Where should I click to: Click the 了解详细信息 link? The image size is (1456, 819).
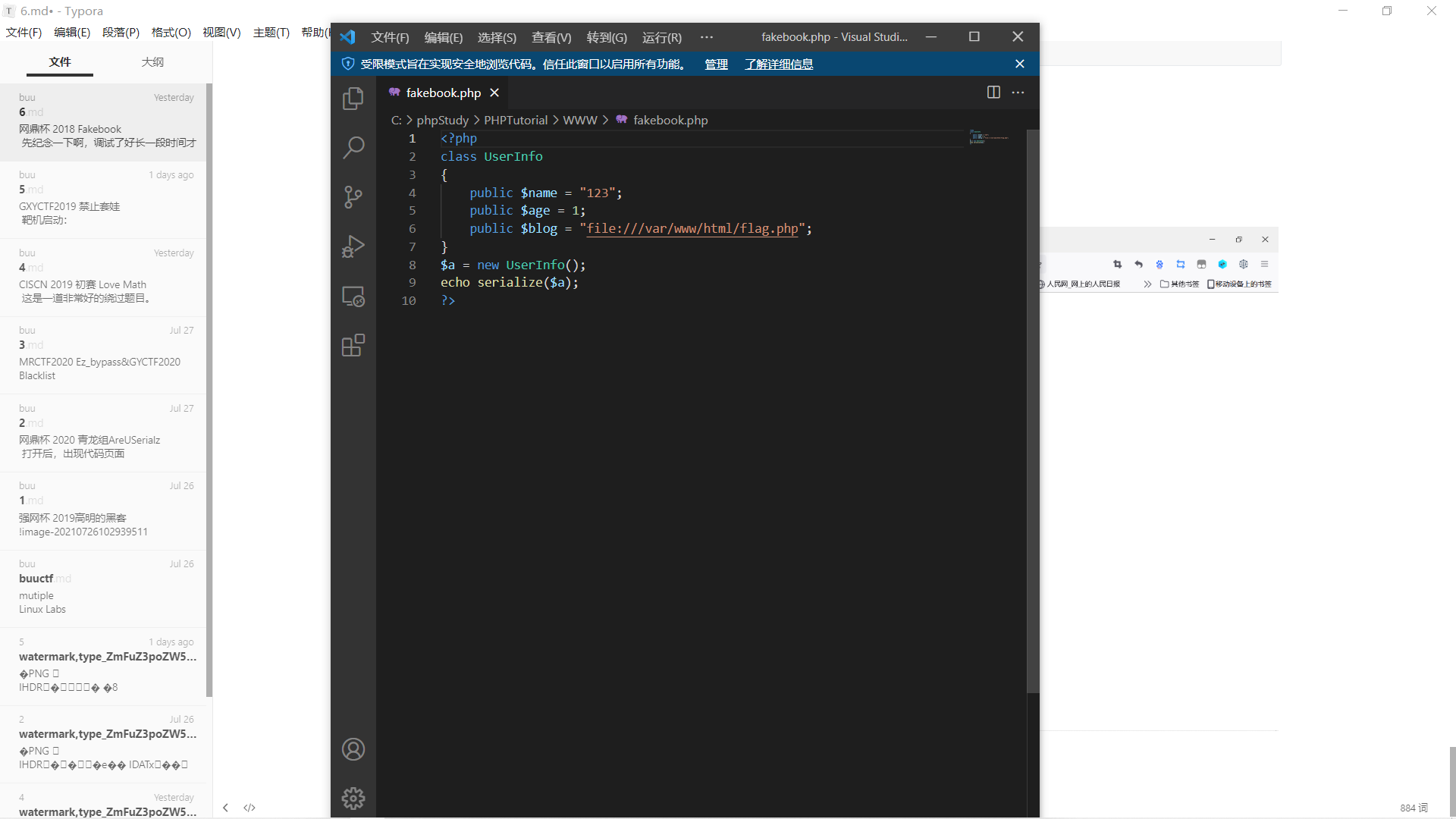(x=779, y=64)
